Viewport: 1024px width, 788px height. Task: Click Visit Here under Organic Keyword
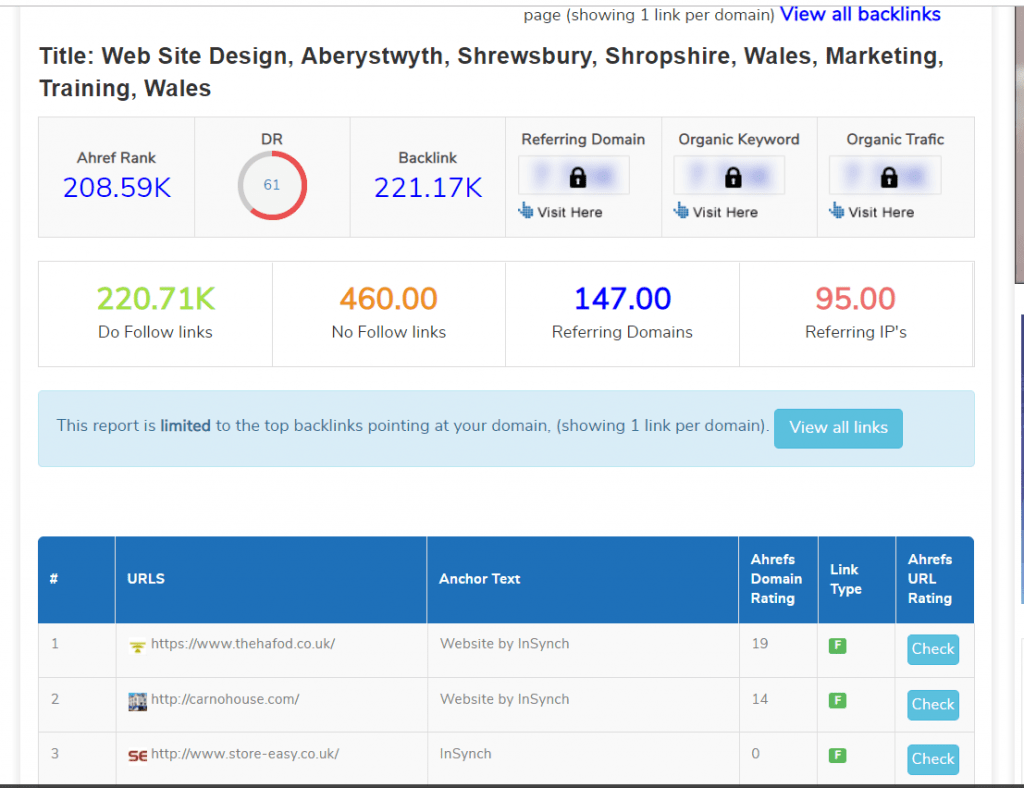click(x=725, y=212)
